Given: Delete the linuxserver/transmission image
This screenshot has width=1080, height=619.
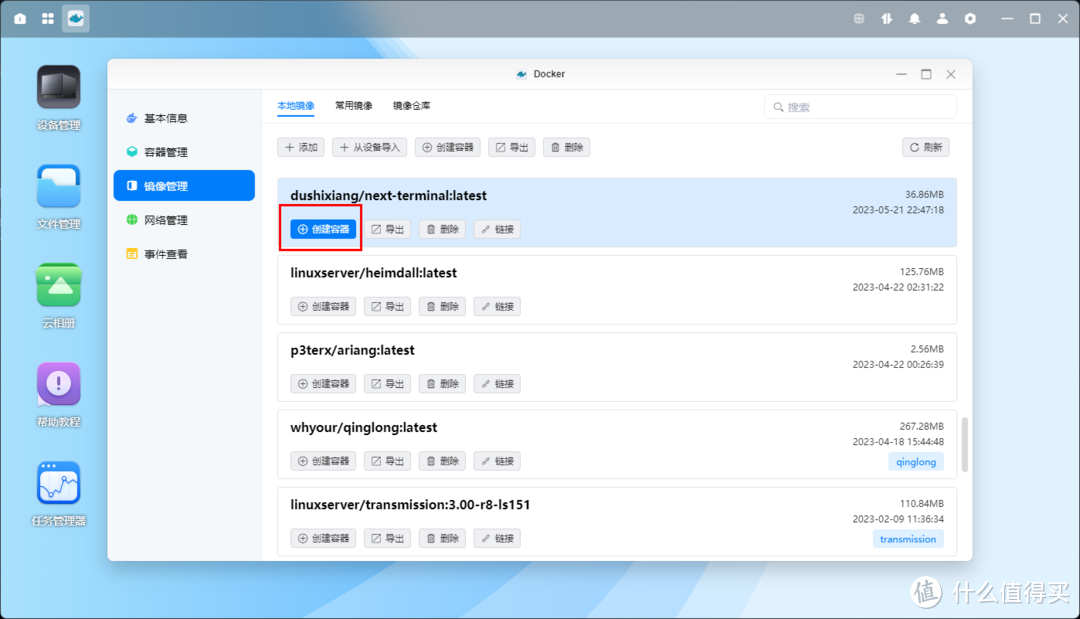Looking at the screenshot, I should click(442, 538).
